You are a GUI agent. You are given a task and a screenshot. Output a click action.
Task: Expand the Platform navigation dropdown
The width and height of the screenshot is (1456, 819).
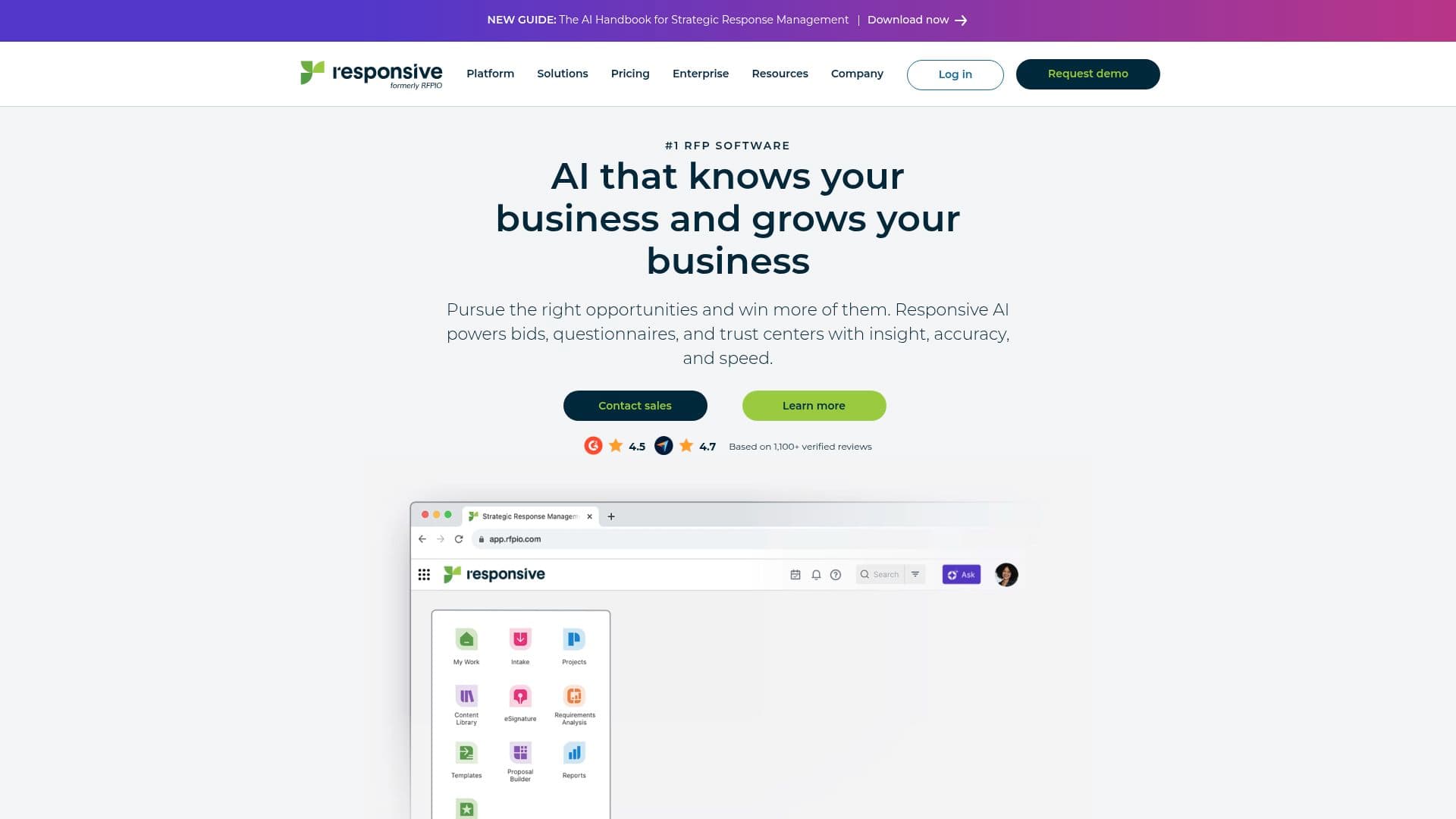(x=490, y=73)
